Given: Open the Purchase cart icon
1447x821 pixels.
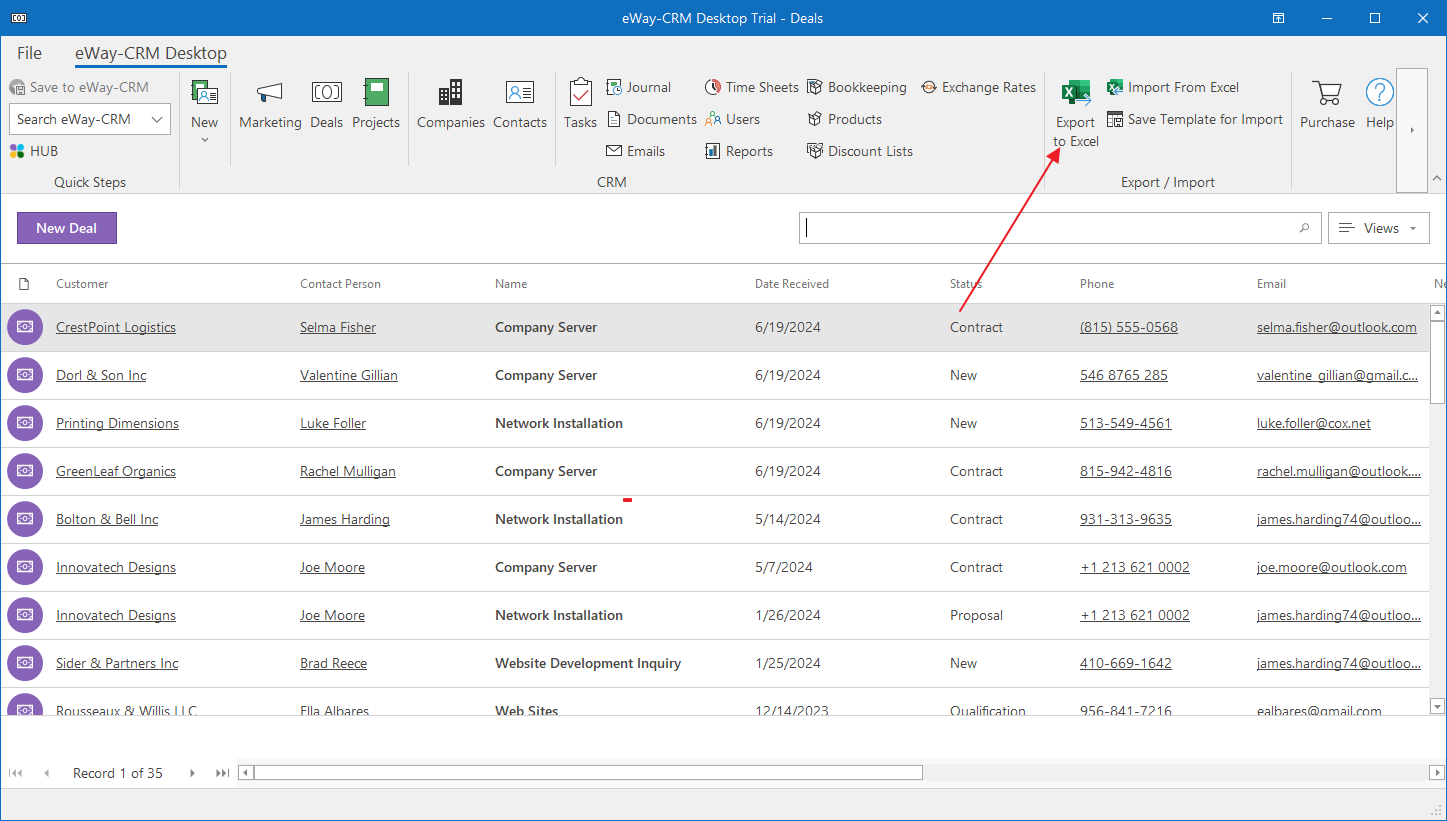Looking at the screenshot, I should [x=1328, y=105].
